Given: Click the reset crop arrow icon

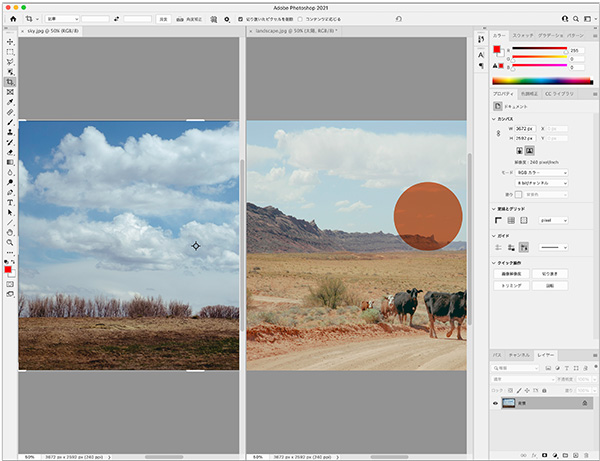Looking at the screenshot, I should [399, 19].
